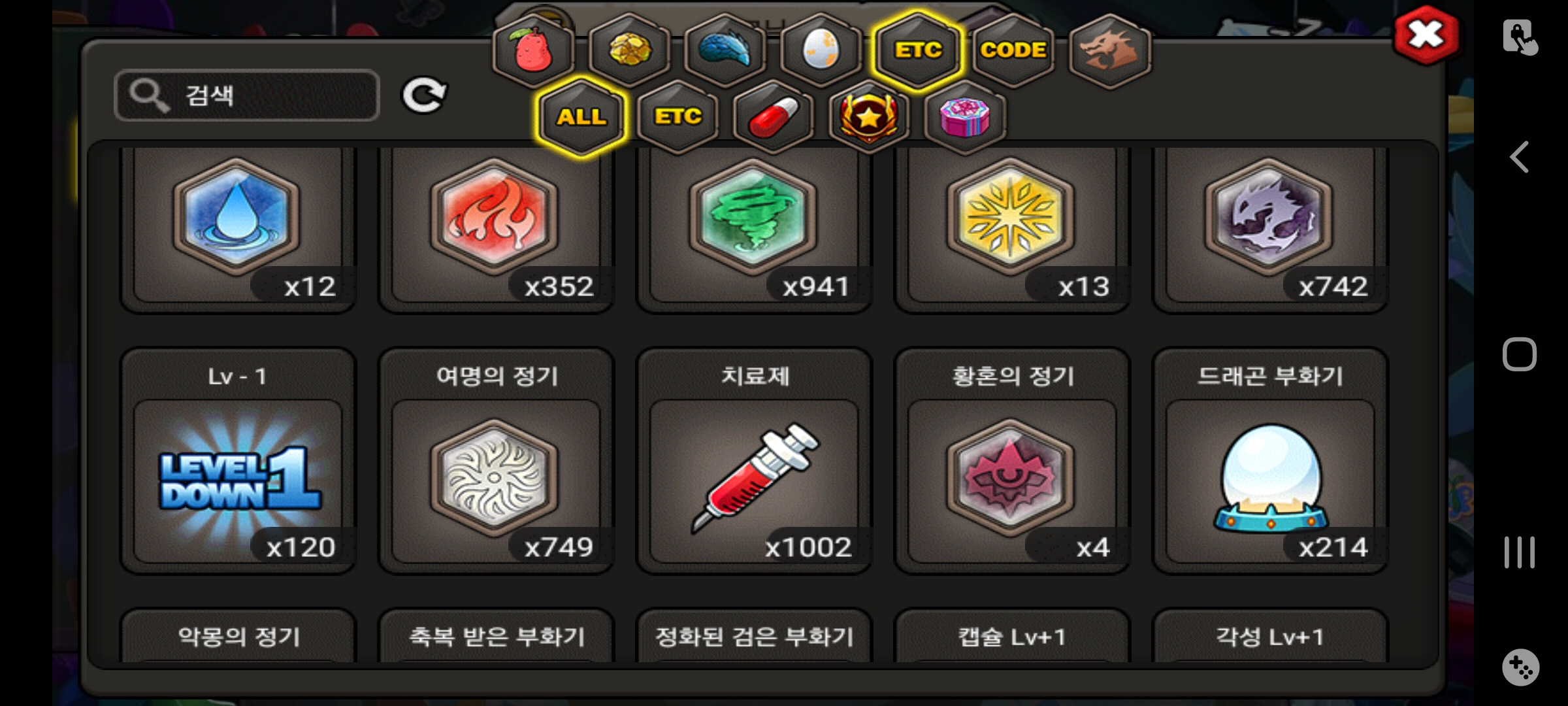Filter by star medal badge items

(869, 117)
